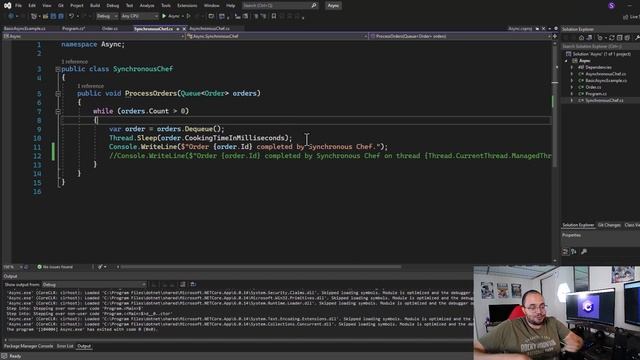640x360 pixels.
Task: Collapse the ProcessOrders method outline
Action: coord(58,94)
